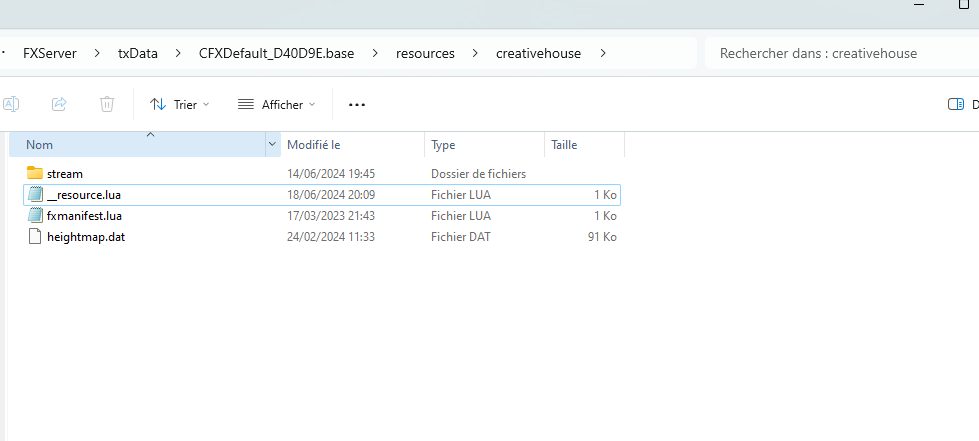Open the three-dots more options menu

[357, 104]
